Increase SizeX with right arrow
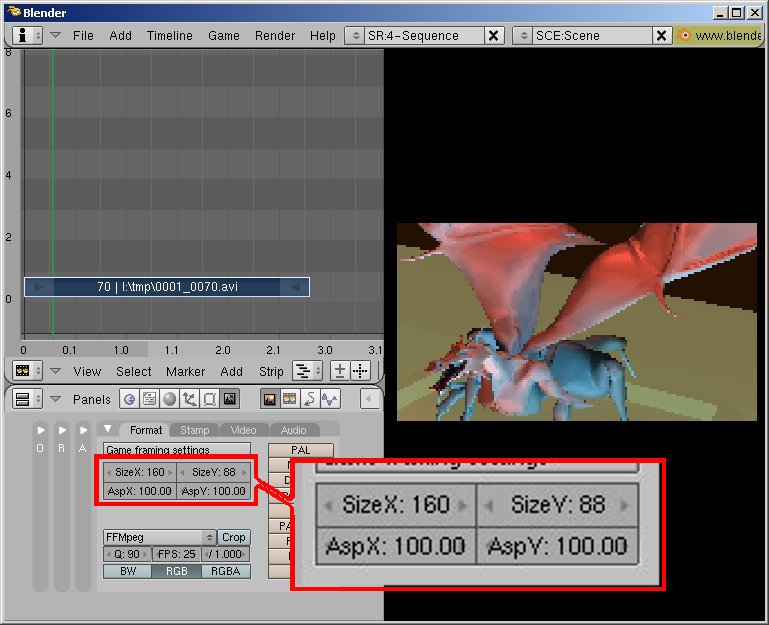 coord(170,472)
